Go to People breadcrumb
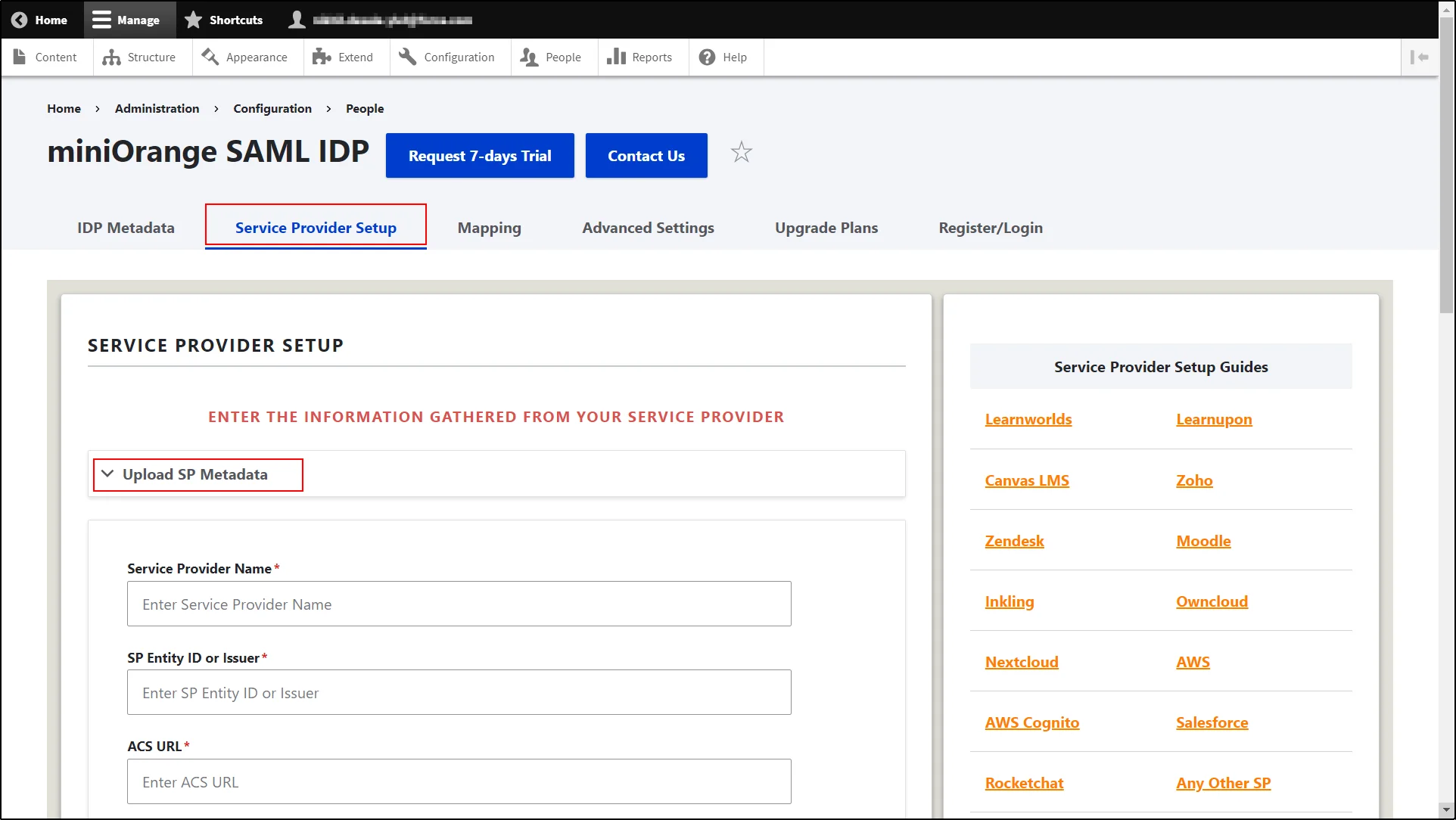The height and width of the screenshot is (820, 1456). pyautogui.click(x=365, y=109)
